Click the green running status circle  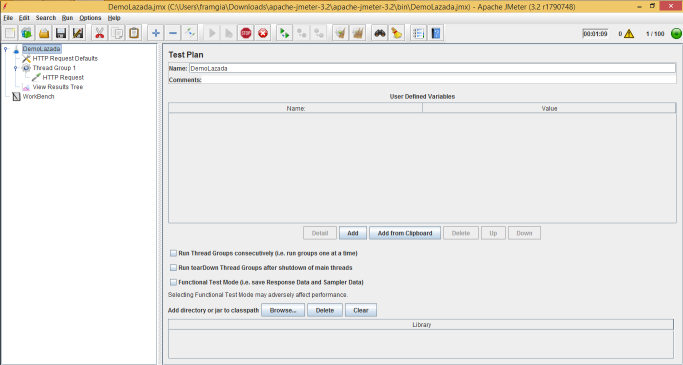[676, 34]
